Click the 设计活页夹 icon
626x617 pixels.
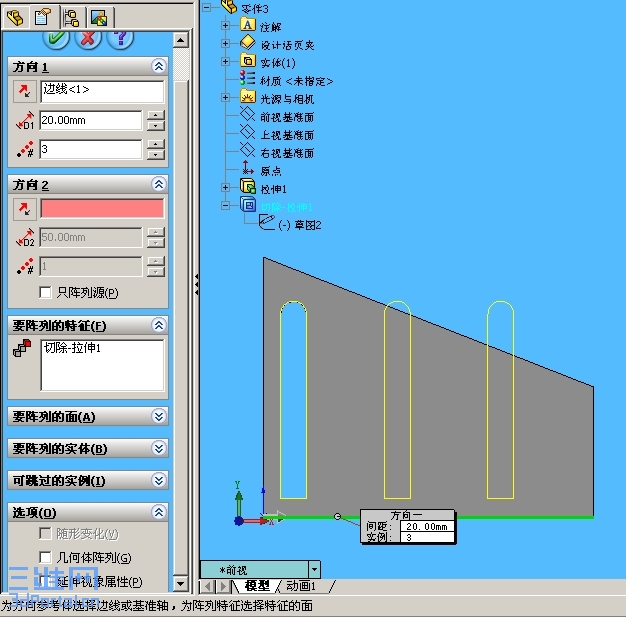click(x=248, y=42)
